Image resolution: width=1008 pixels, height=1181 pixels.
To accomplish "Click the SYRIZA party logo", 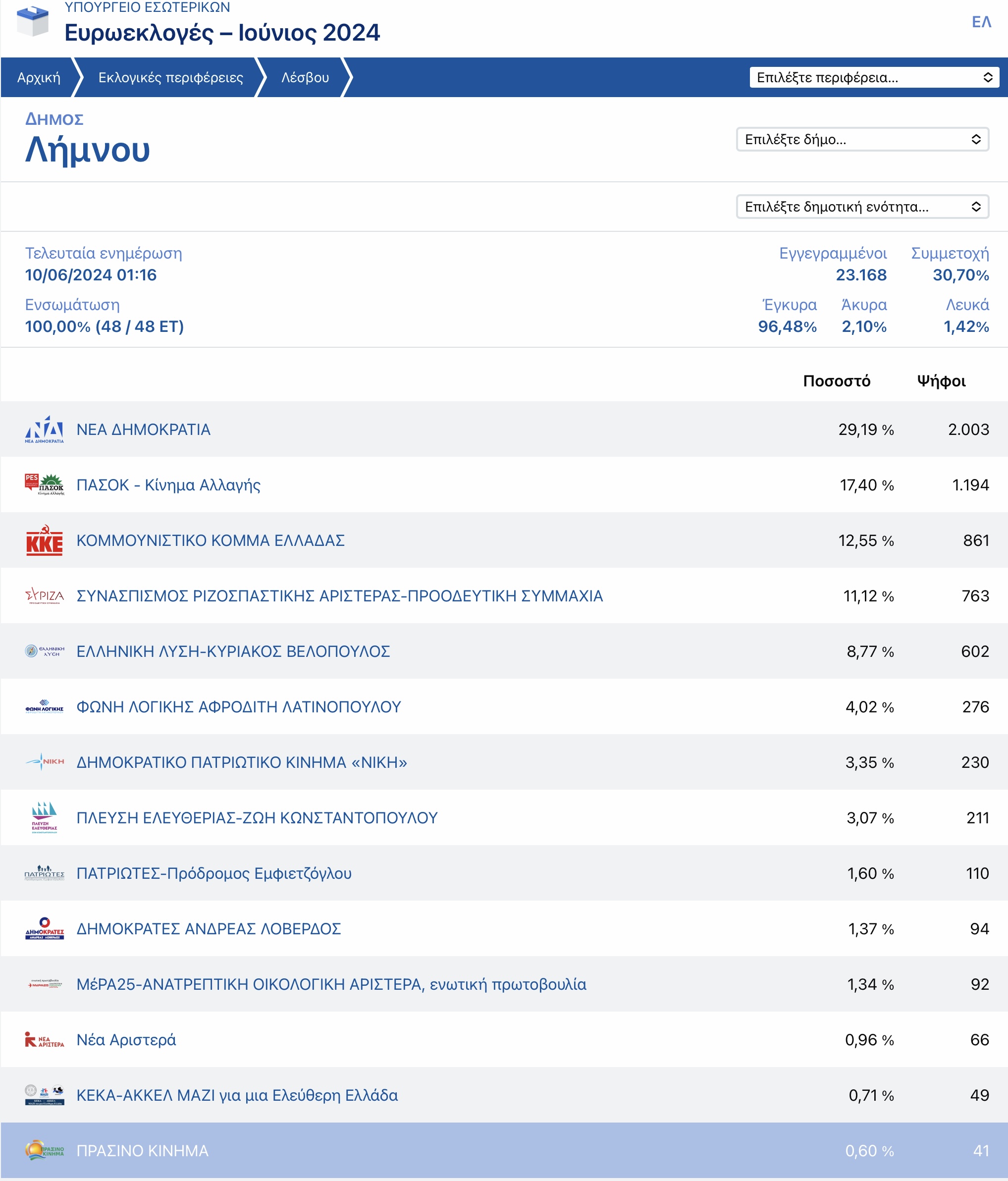I will [x=45, y=596].
